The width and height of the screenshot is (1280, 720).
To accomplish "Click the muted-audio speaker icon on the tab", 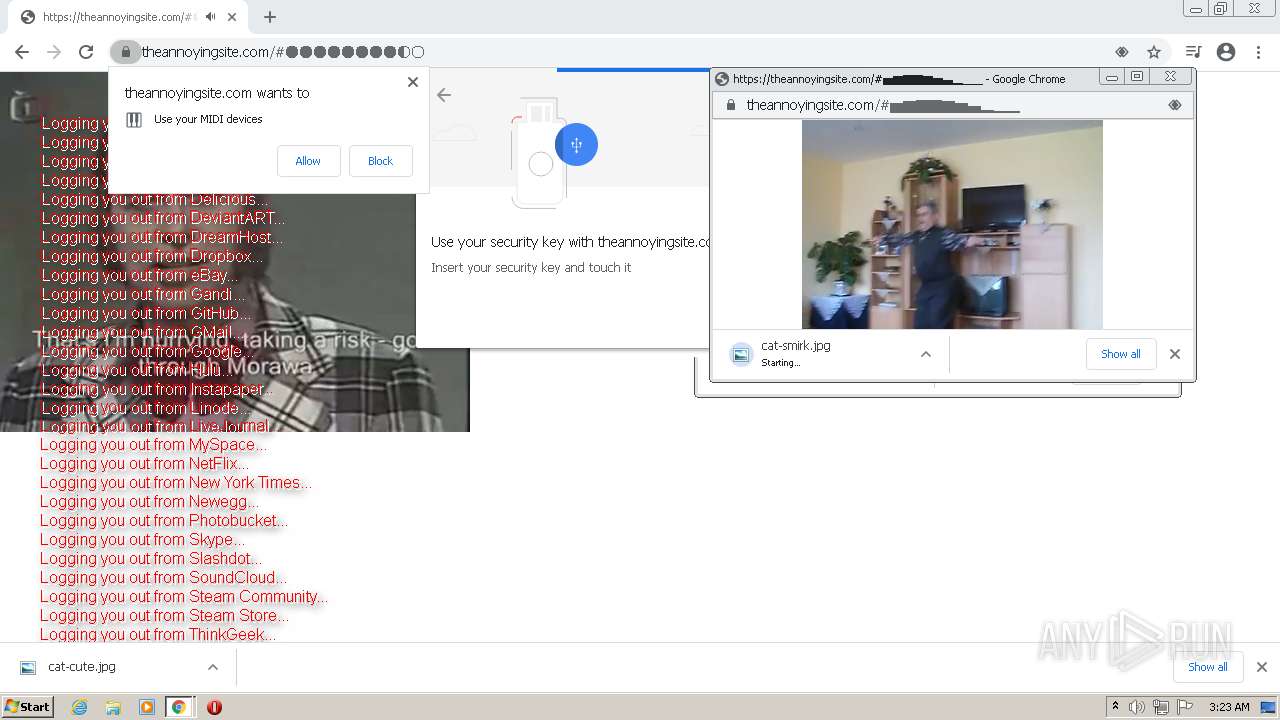I will pyautogui.click(x=211, y=17).
